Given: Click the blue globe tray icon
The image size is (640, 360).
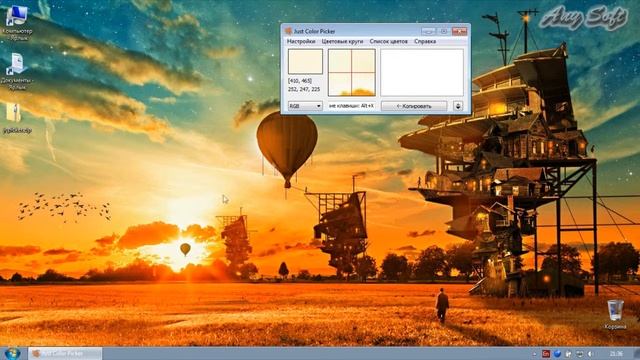Looking at the screenshot, I should (557, 353).
